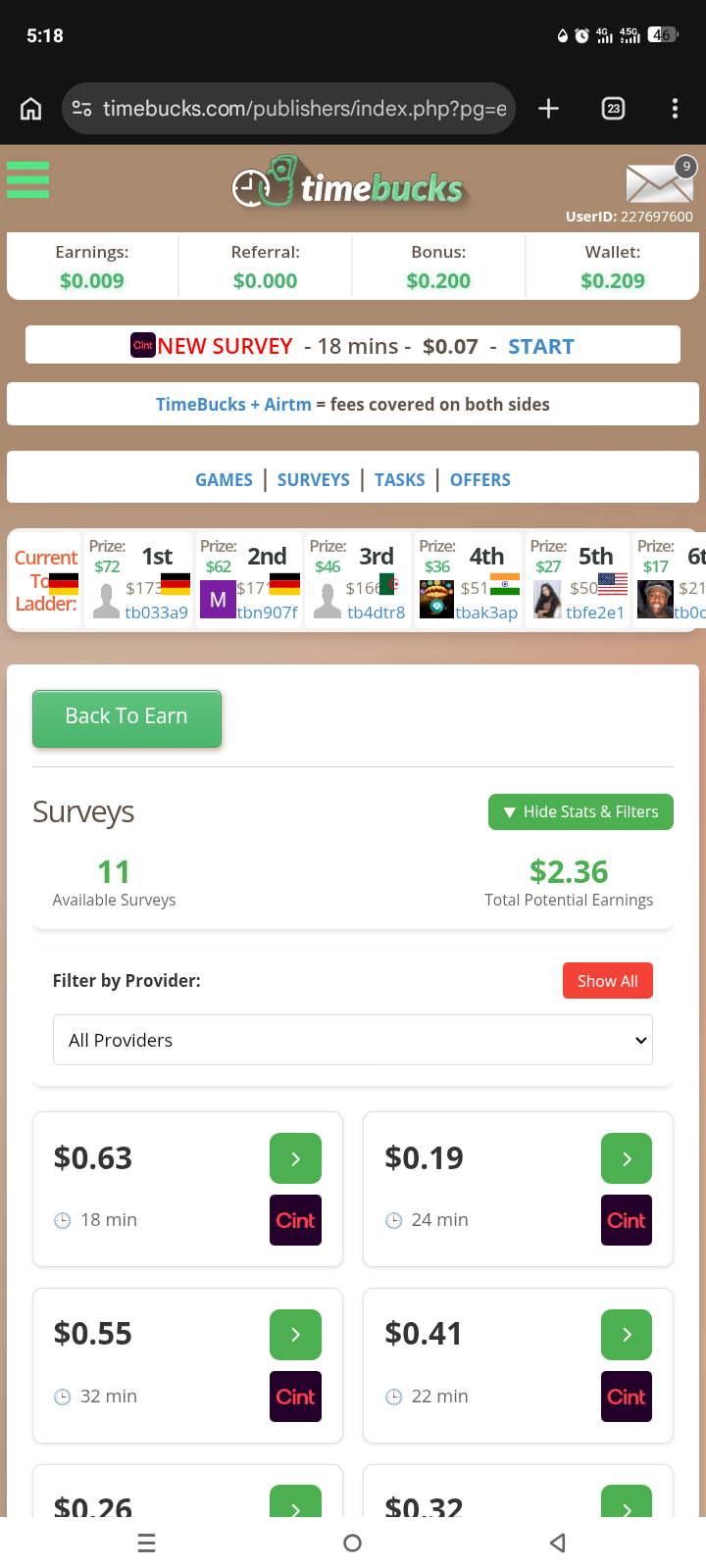706x1568 pixels.
Task: Start the new 18 mins survey
Action: (541, 346)
